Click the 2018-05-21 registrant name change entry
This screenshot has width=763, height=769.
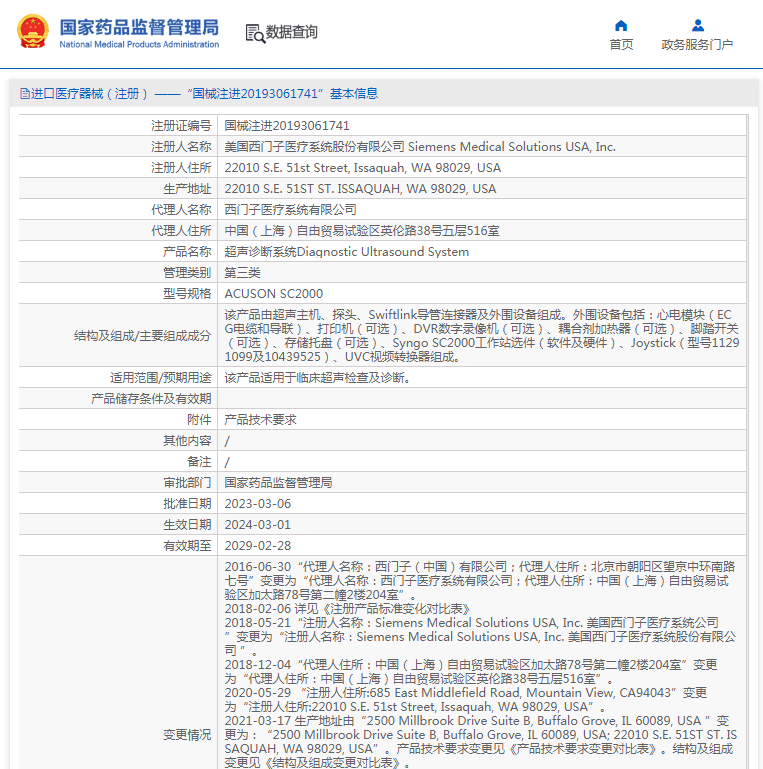pyautogui.click(x=481, y=637)
